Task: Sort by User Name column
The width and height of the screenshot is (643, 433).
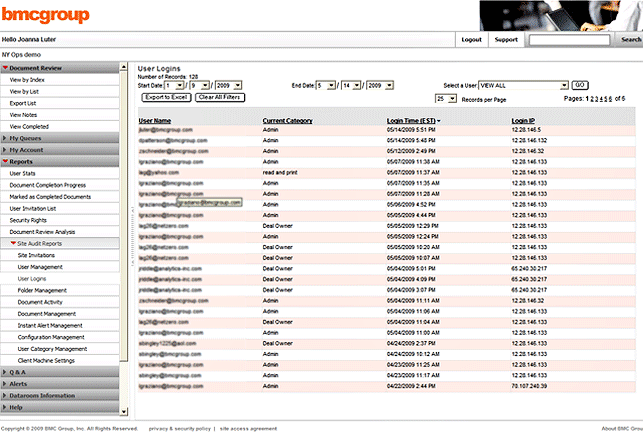Action: [155, 121]
